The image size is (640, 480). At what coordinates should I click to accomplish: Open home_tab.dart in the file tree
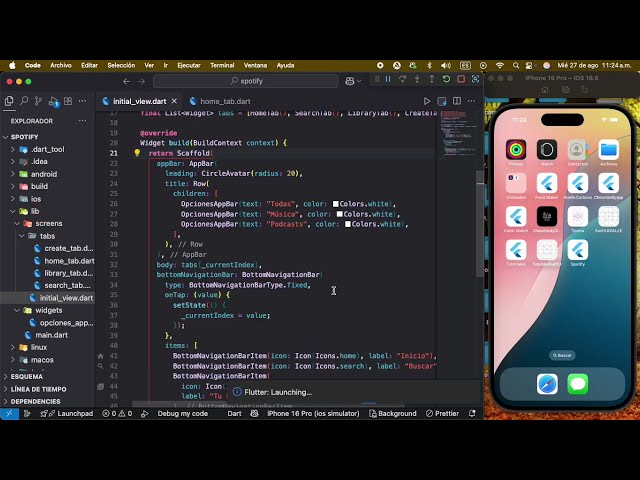[x=48, y=260]
